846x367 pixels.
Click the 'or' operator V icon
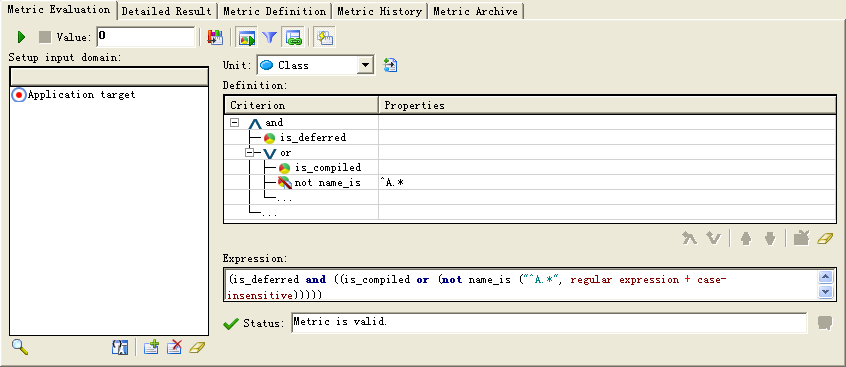click(269, 153)
